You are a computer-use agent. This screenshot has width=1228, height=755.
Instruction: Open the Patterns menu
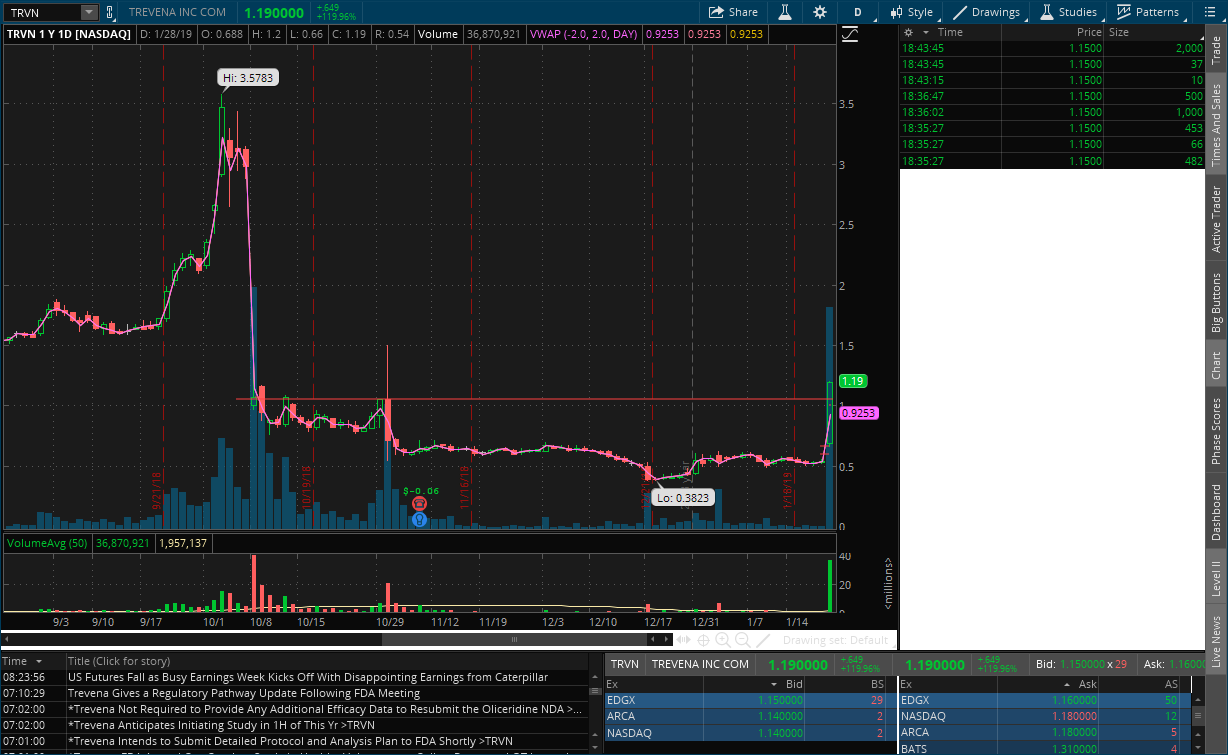point(1148,12)
